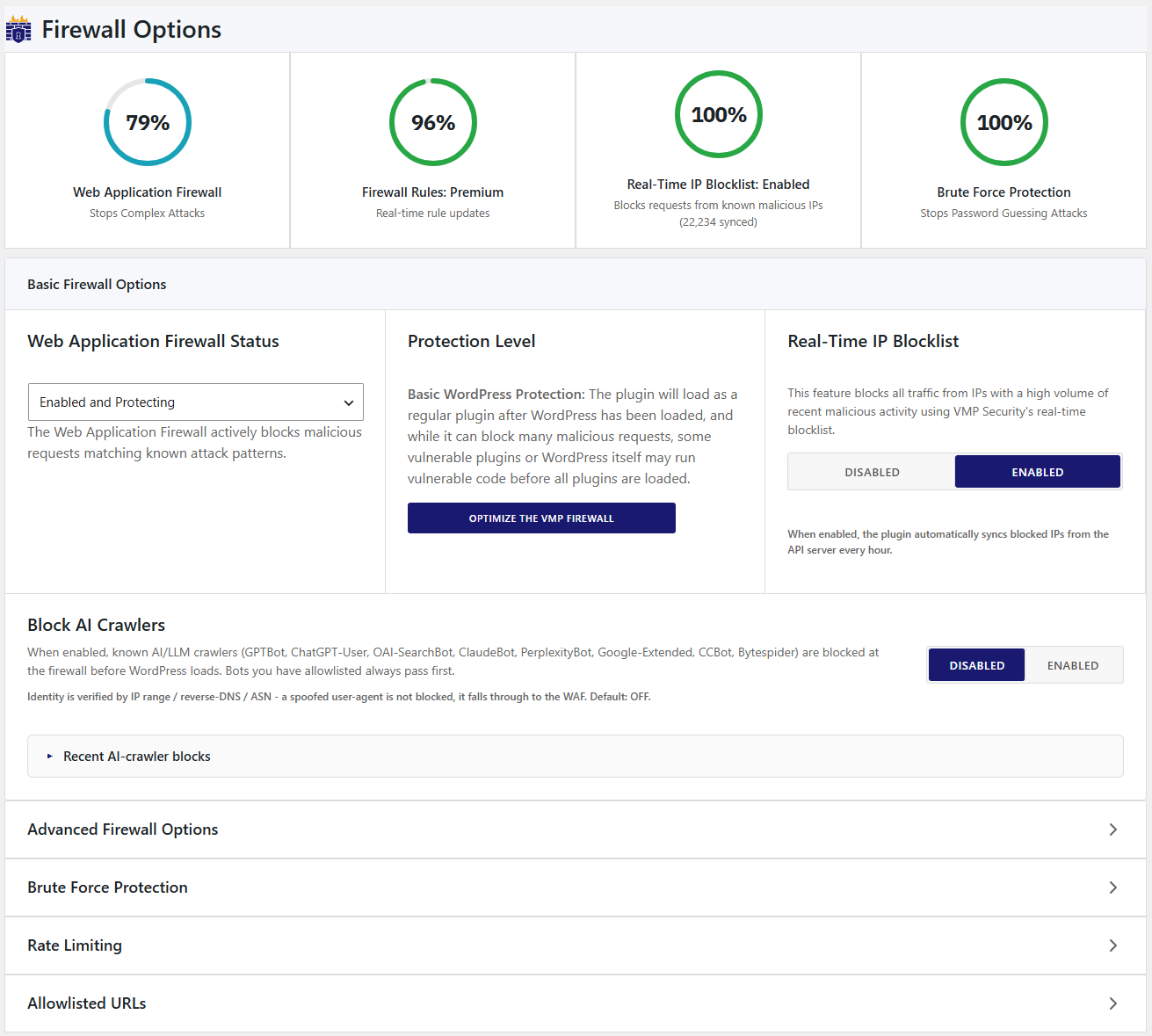Open the 100% Real-Time IP Blocklist circle
The image size is (1152, 1036).
pyautogui.click(x=719, y=114)
